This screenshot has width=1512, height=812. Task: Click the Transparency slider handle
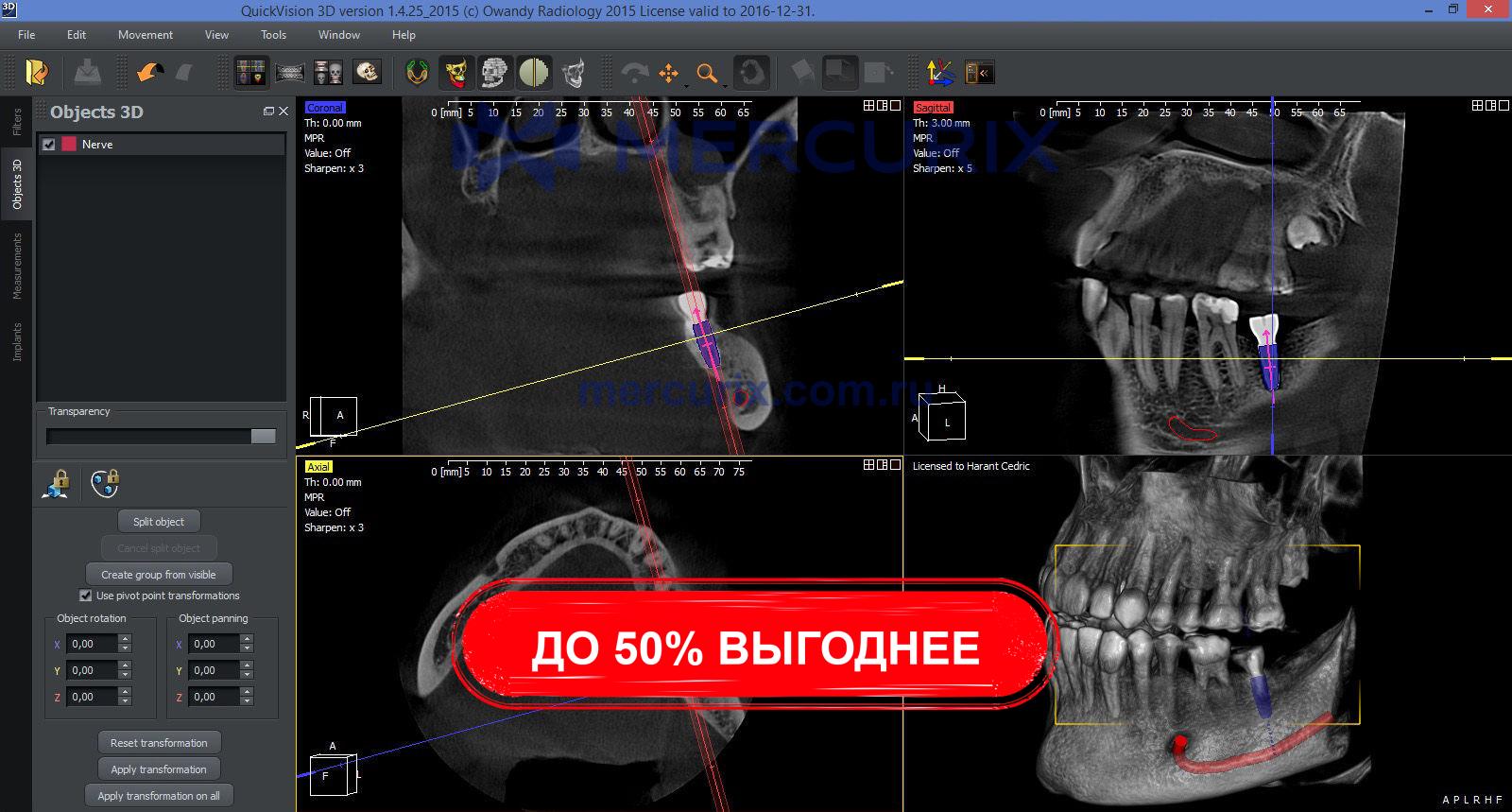[264, 437]
